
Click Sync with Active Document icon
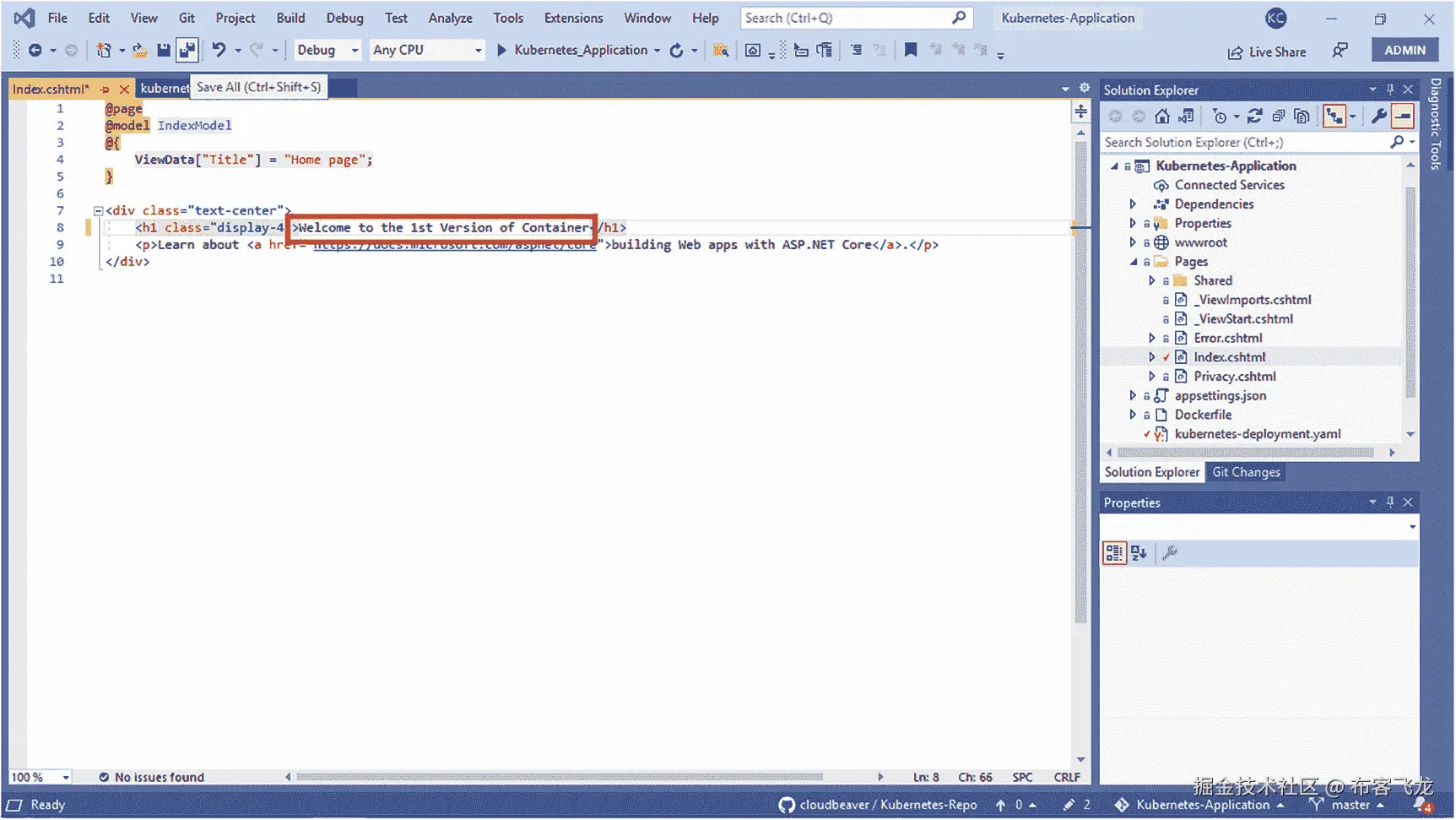coord(1254,117)
